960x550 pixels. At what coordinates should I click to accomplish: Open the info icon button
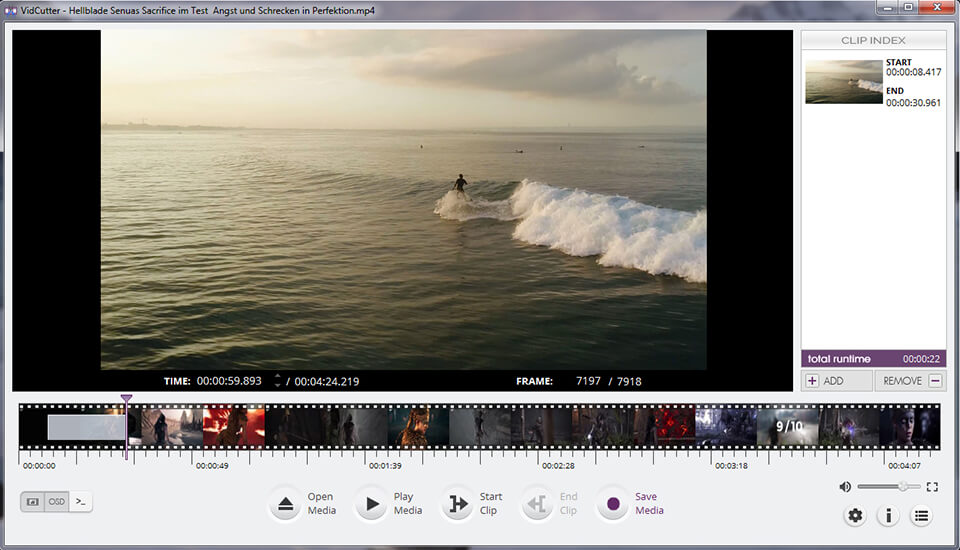click(x=887, y=516)
